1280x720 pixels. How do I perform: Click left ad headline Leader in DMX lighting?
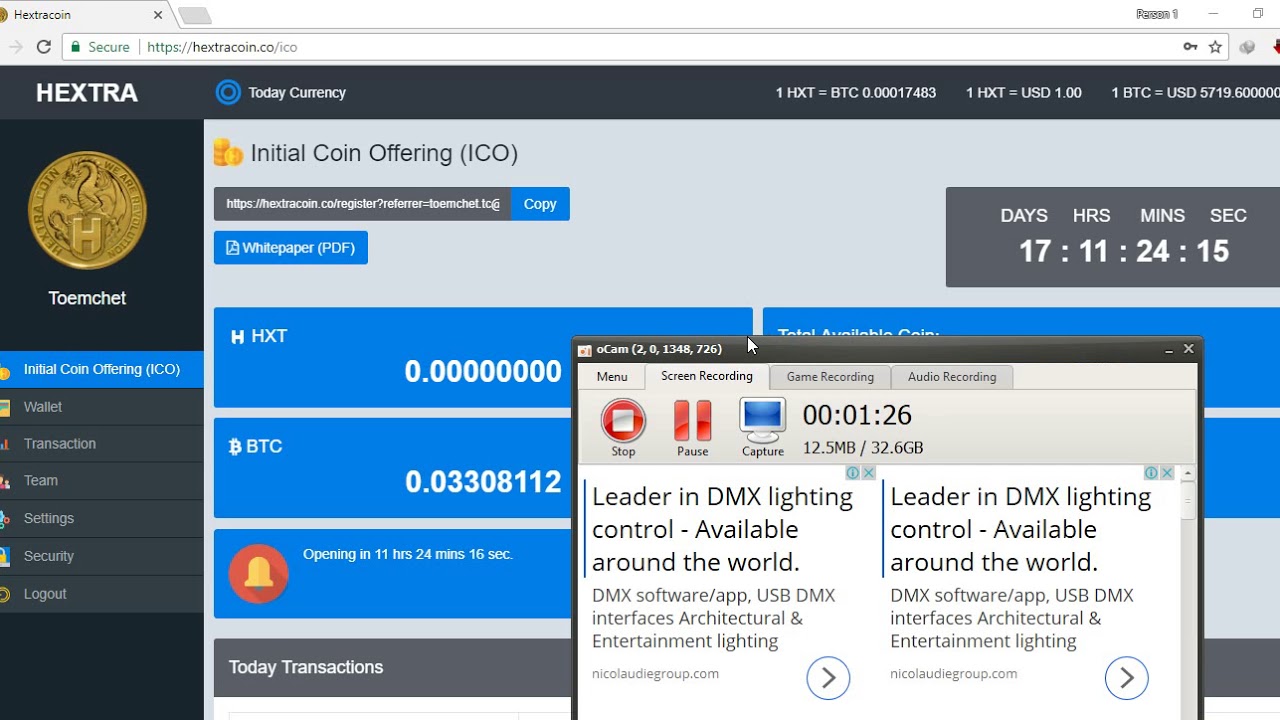point(722,529)
